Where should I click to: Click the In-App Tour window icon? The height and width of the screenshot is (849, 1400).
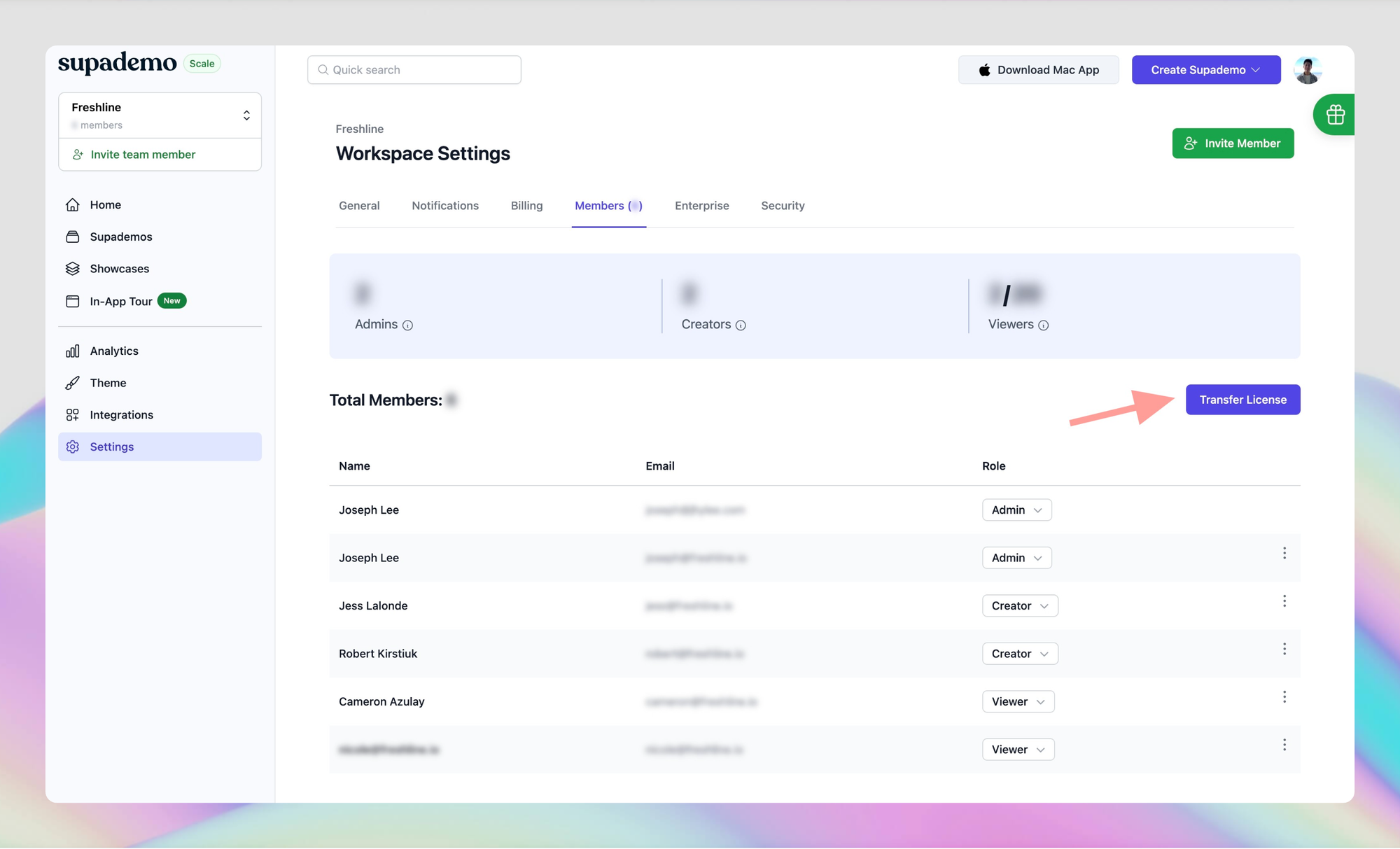pos(73,301)
